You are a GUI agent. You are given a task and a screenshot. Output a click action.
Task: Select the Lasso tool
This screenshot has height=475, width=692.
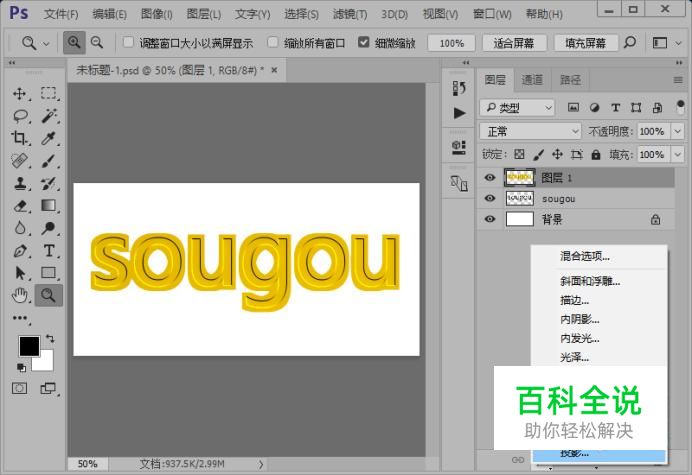pos(19,116)
